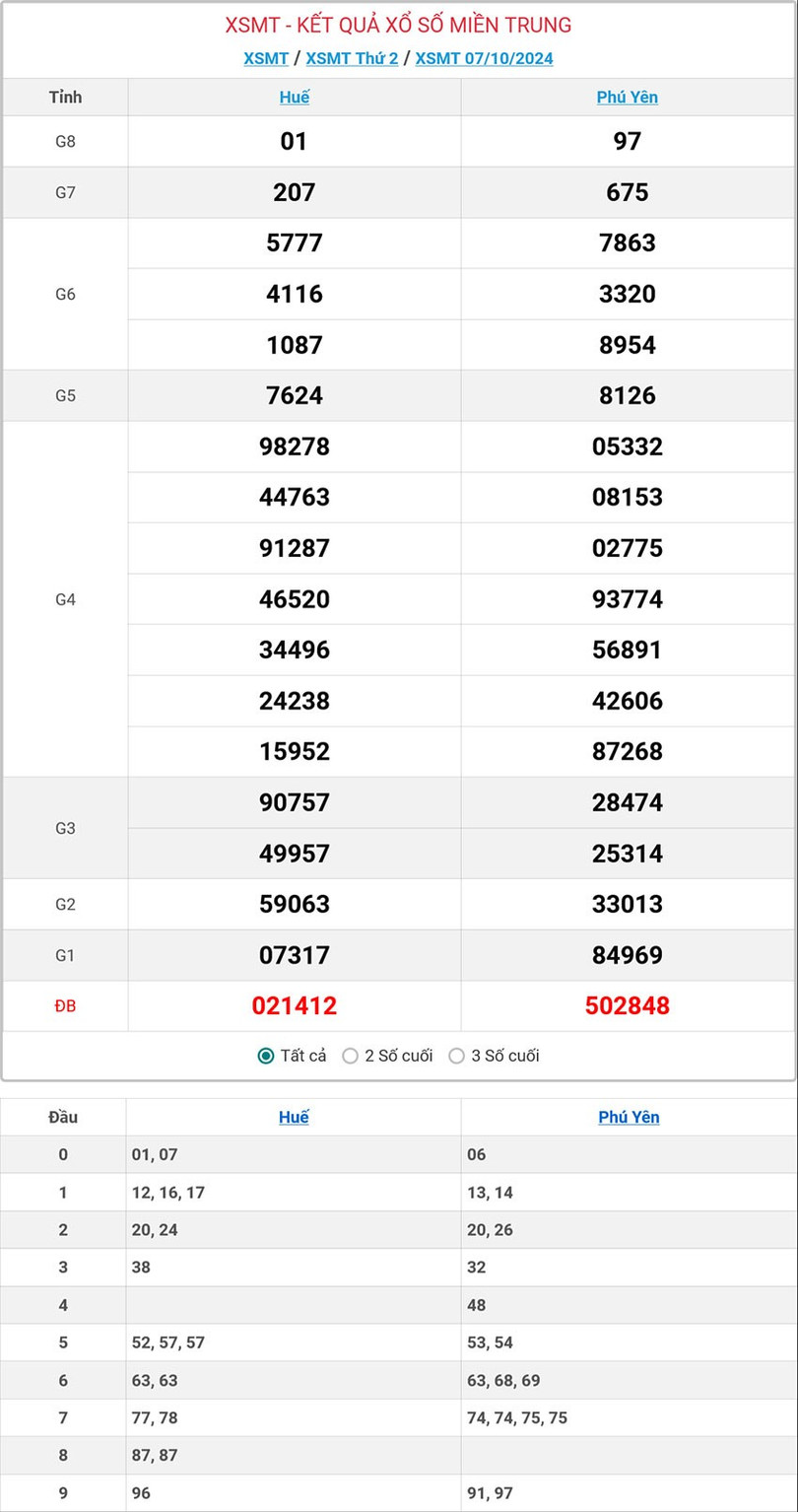Click the red special prize number 021412
The image size is (798, 1512).
294,1005
